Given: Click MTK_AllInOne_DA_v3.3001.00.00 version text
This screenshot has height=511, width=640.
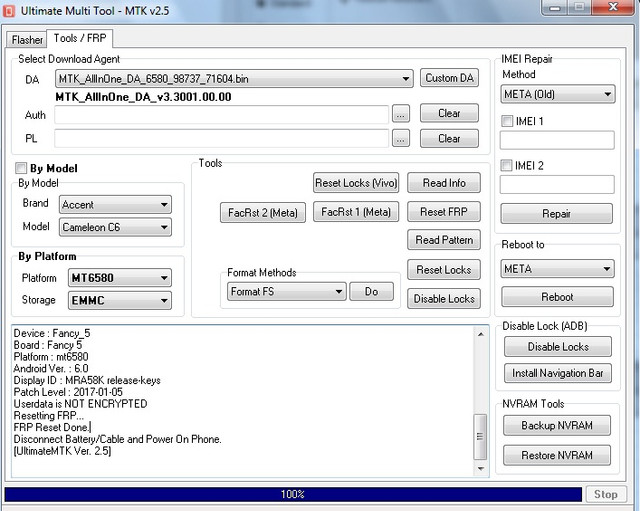Looking at the screenshot, I should pyautogui.click(x=143, y=97).
